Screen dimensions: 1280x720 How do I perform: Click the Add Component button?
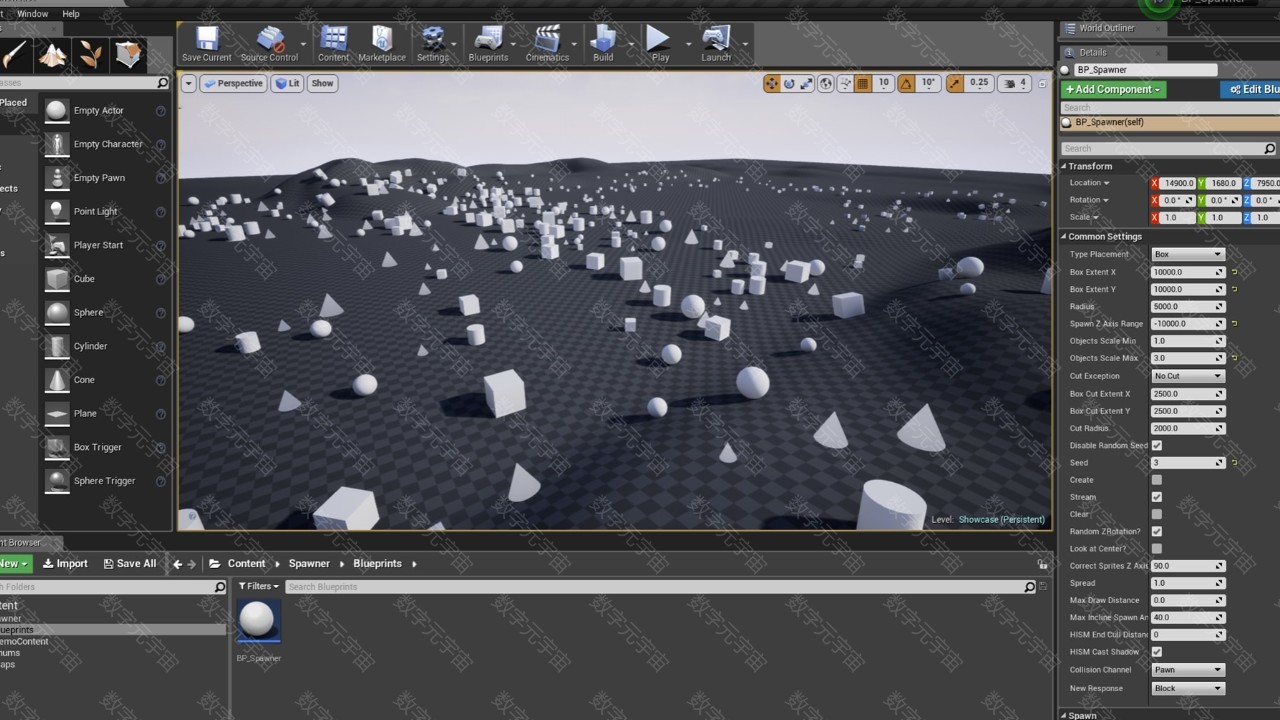click(x=1113, y=89)
